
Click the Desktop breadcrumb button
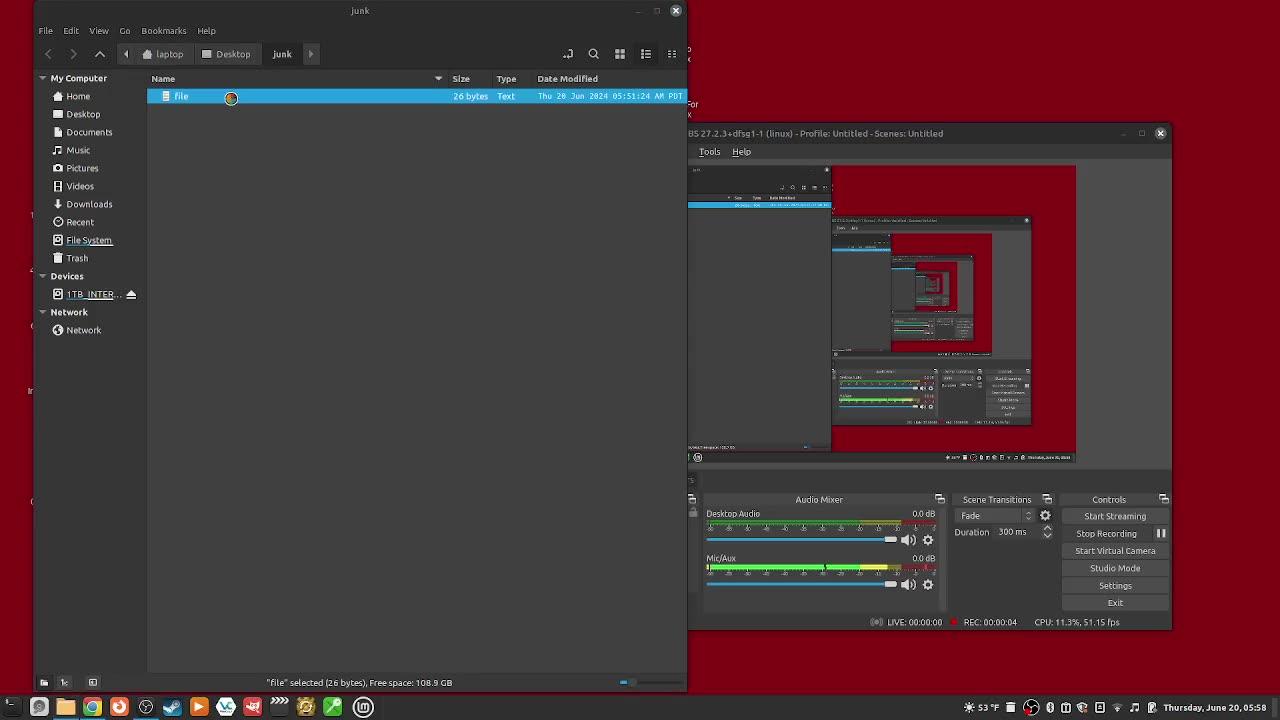227,54
